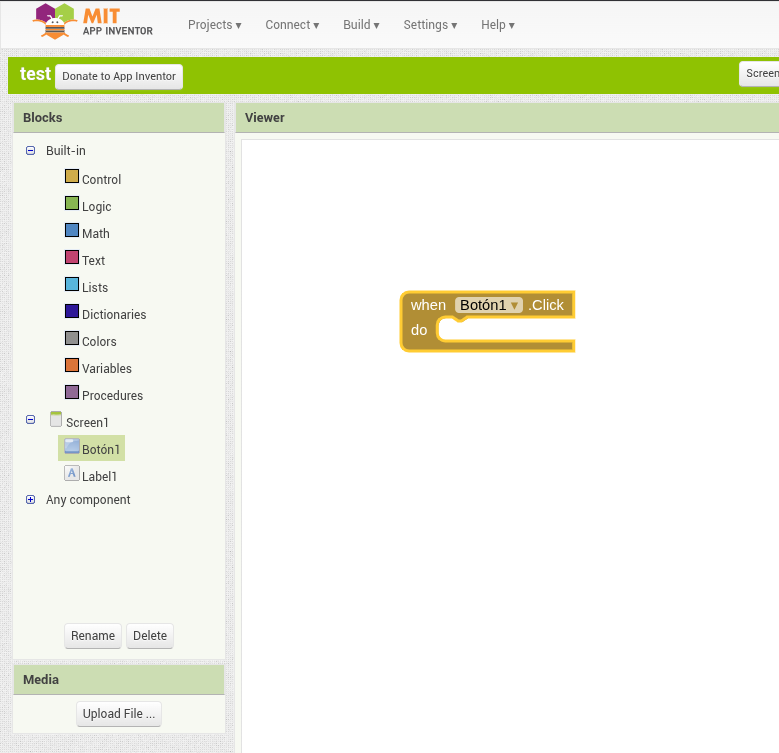Collapse the Screen1 tree node
The height and width of the screenshot is (753, 779).
click(x=30, y=420)
